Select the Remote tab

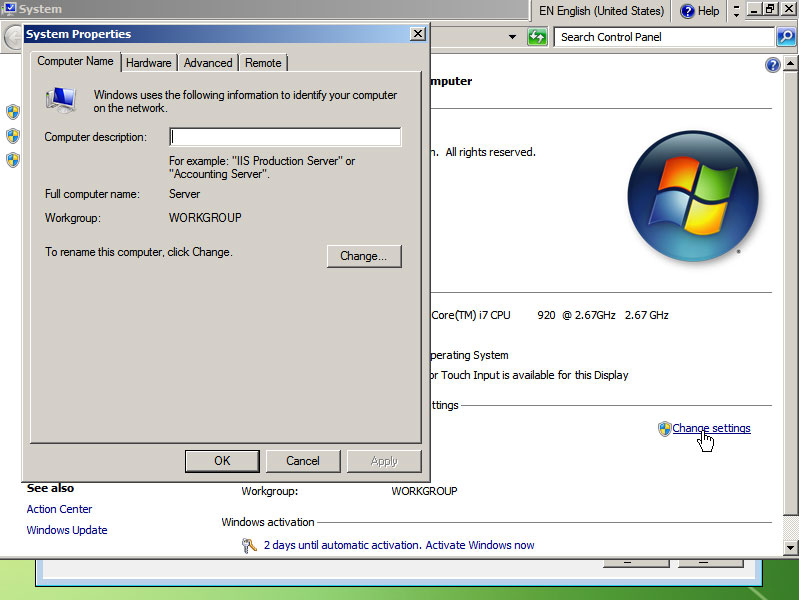(x=263, y=63)
